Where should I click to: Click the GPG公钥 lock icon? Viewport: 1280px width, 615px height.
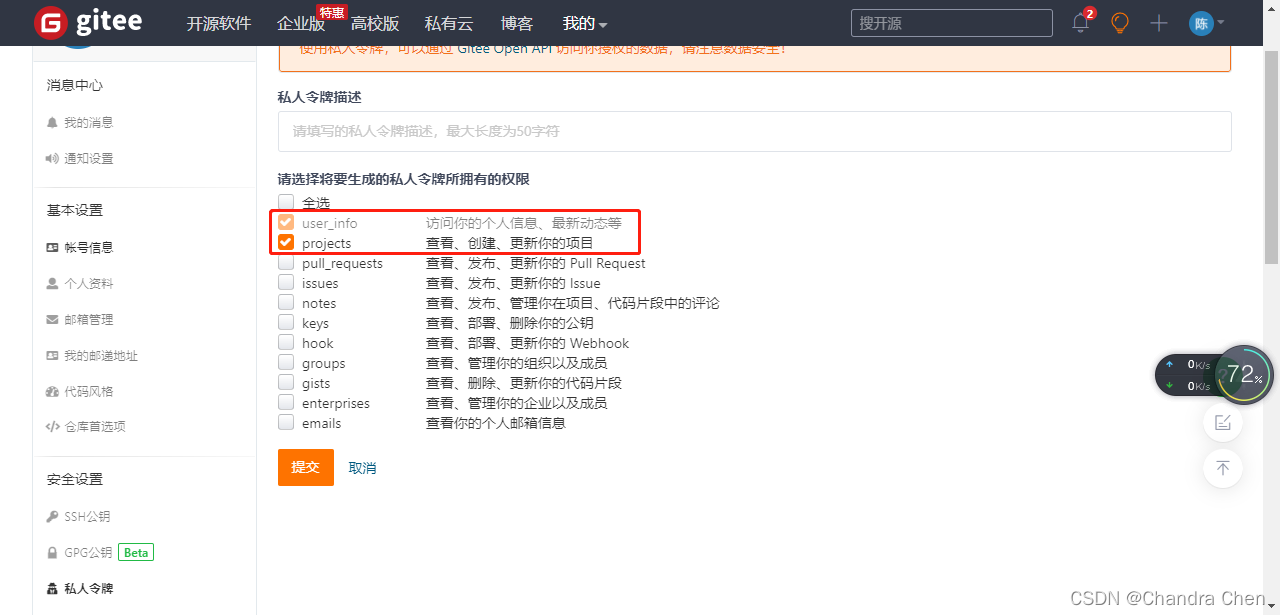tap(52, 552)
